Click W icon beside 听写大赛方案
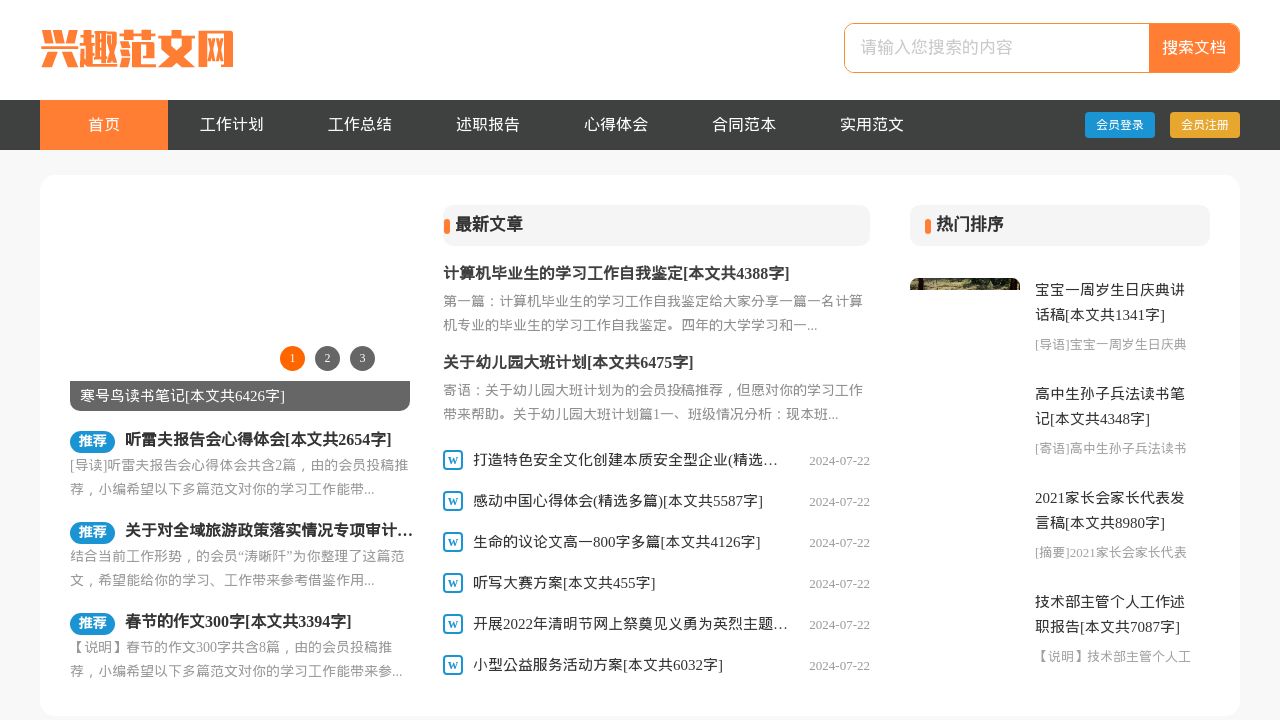1280x720 pixels. [453, 583]
